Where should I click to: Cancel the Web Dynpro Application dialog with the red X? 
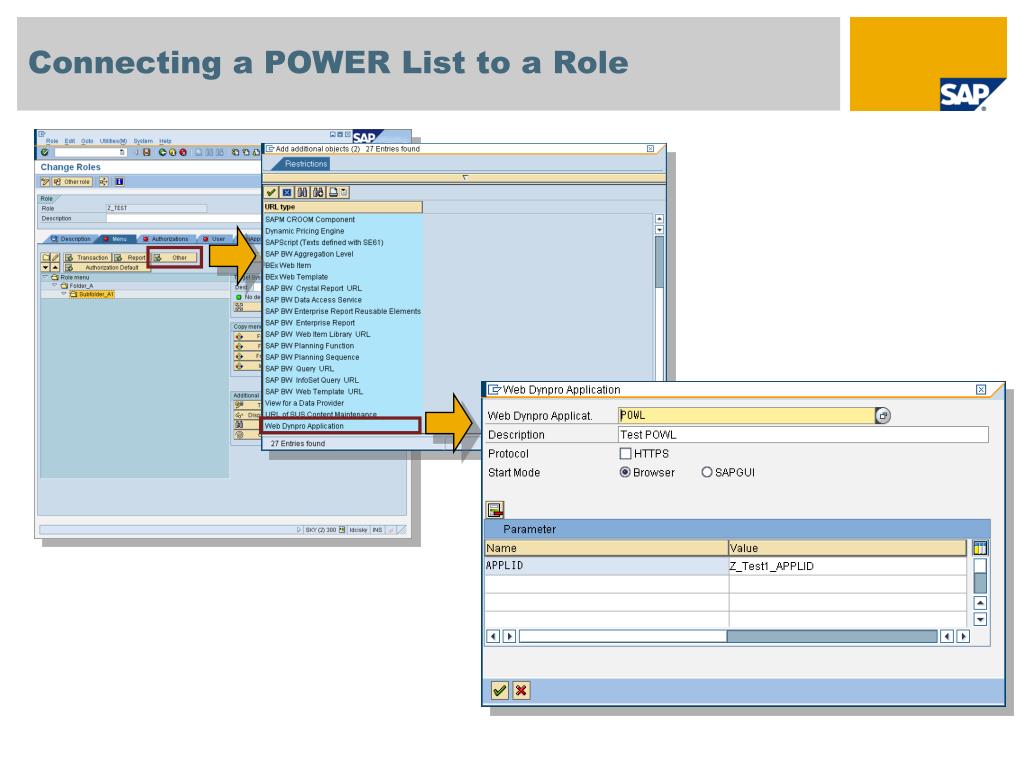521,690
